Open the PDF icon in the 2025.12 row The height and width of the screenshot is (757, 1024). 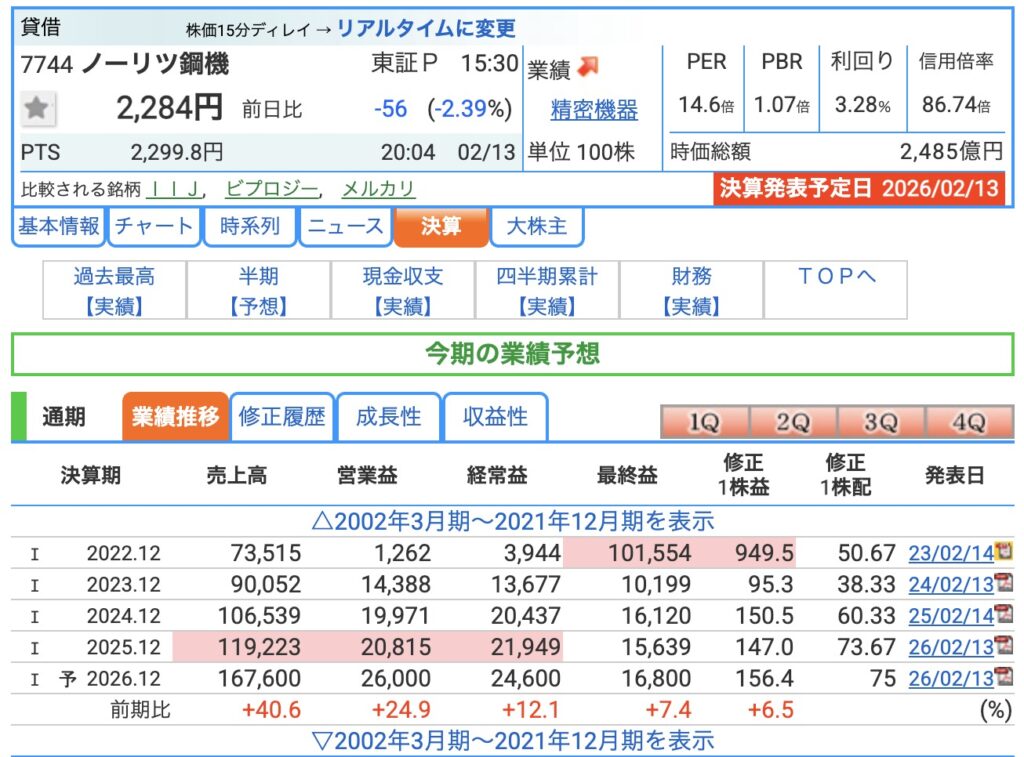(1003, 647)
